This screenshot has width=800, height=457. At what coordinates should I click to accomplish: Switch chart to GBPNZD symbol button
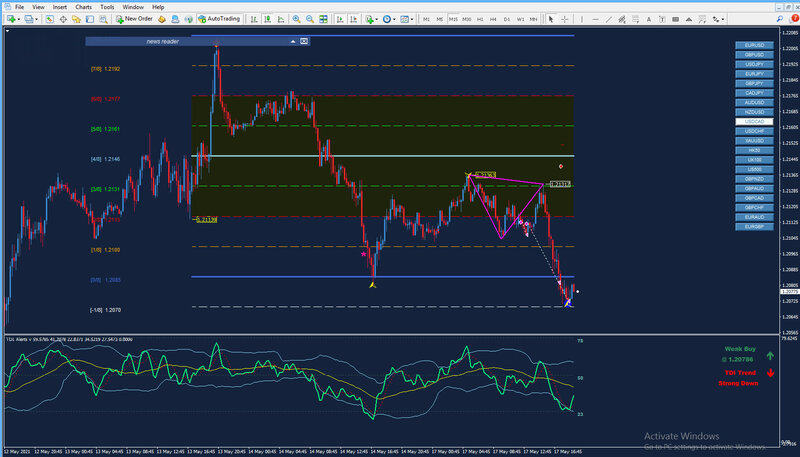754,179
